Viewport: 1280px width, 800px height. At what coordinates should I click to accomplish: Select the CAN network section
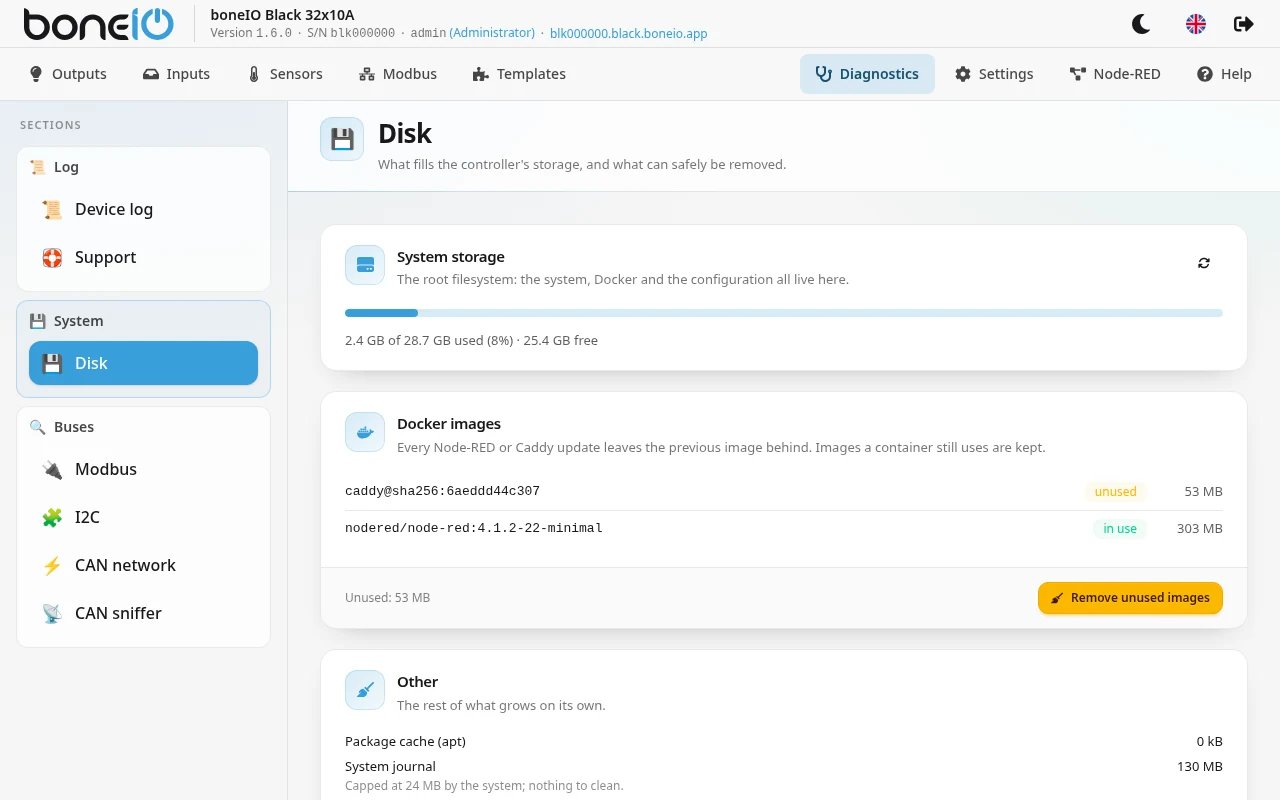click(x=143, y=566)
